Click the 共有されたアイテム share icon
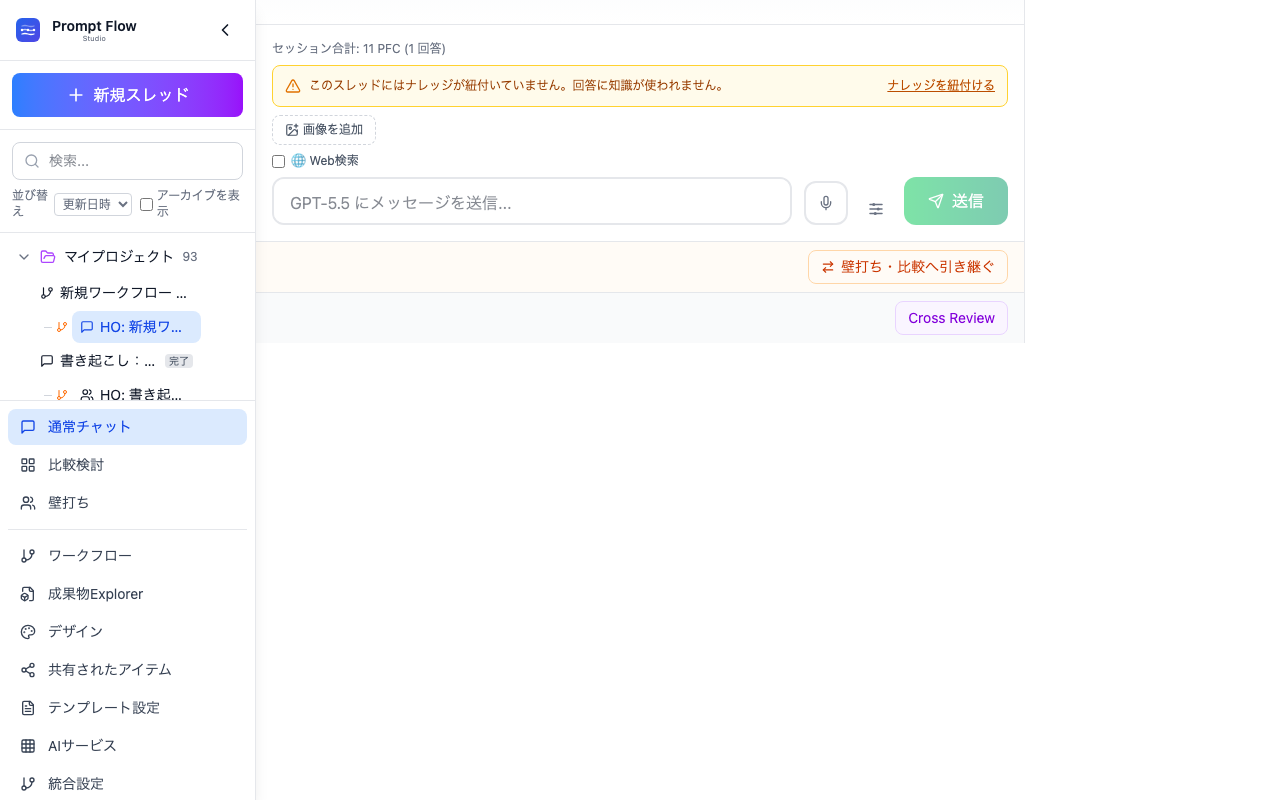 pos(28,670)
